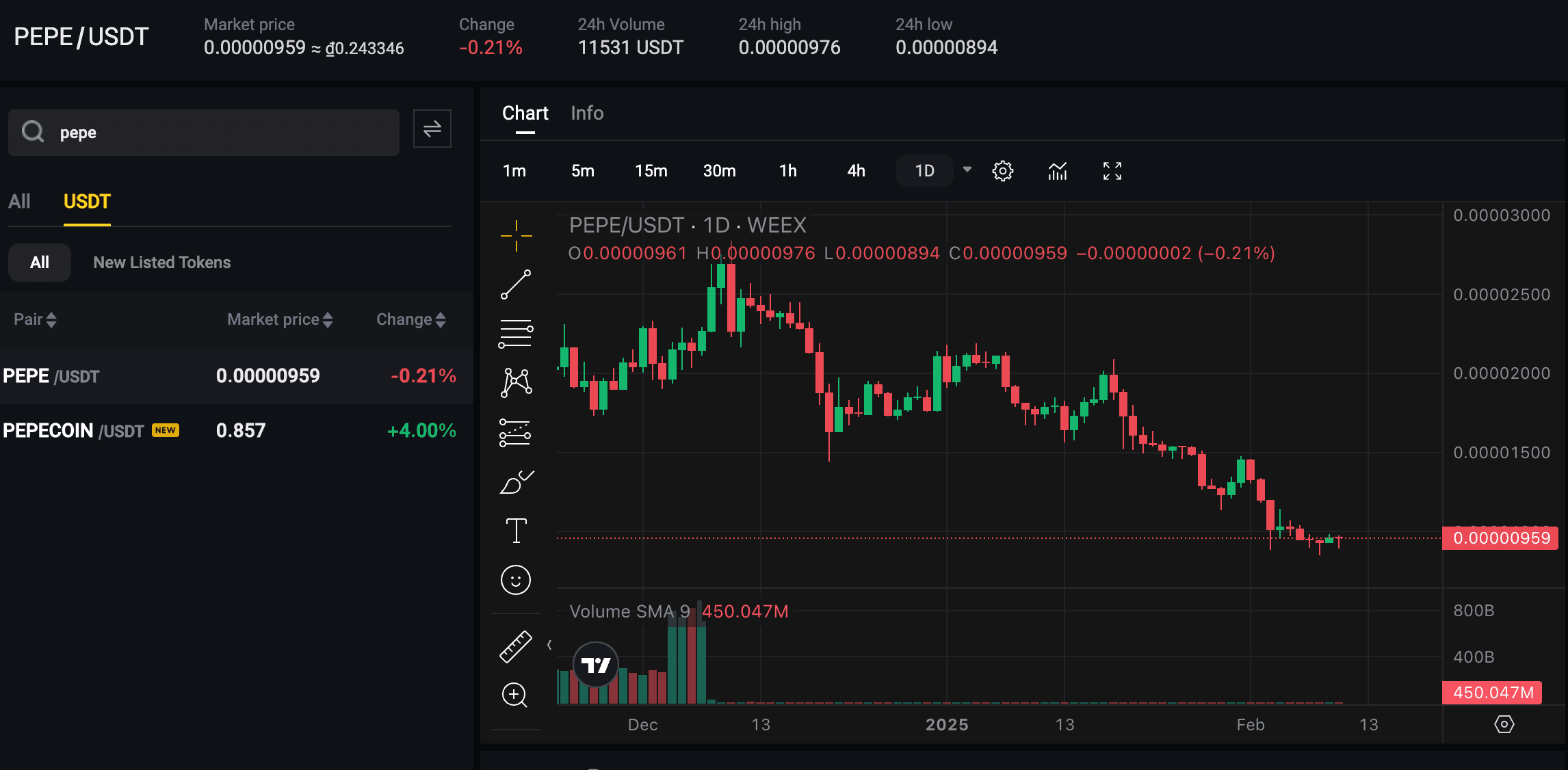Select the ruler measure tool
The image size is (1568, 770).
tap(516, 646)
